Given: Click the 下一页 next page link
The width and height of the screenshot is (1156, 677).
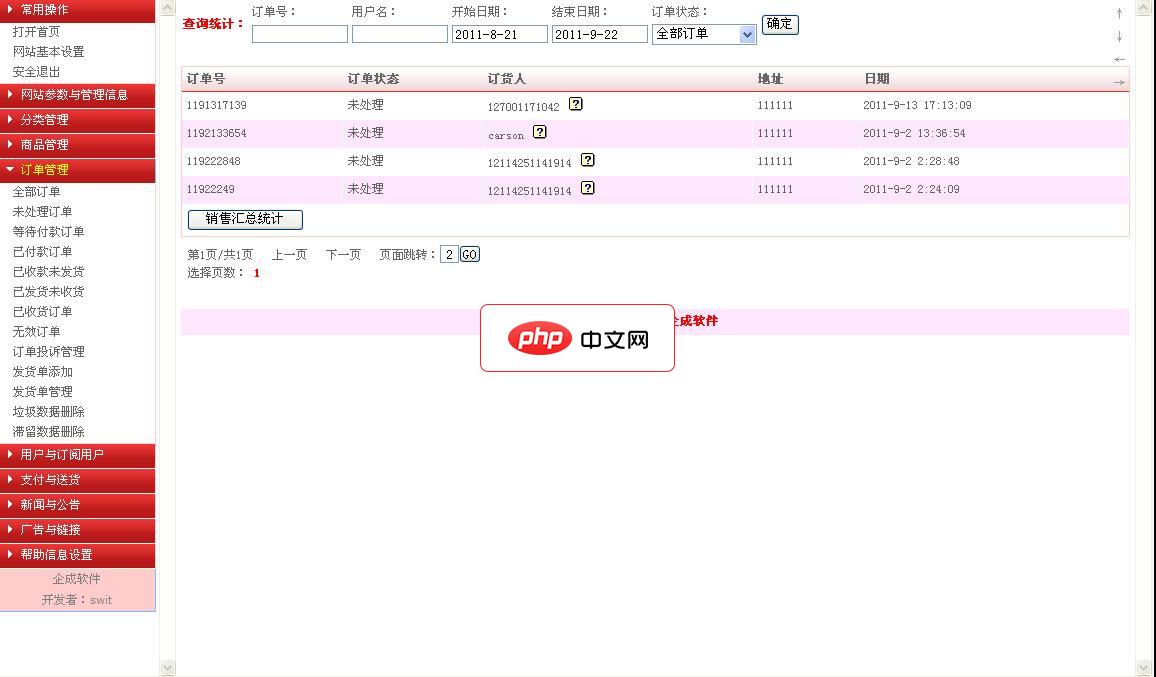Looking at the screenshot, I should [343, 254].
